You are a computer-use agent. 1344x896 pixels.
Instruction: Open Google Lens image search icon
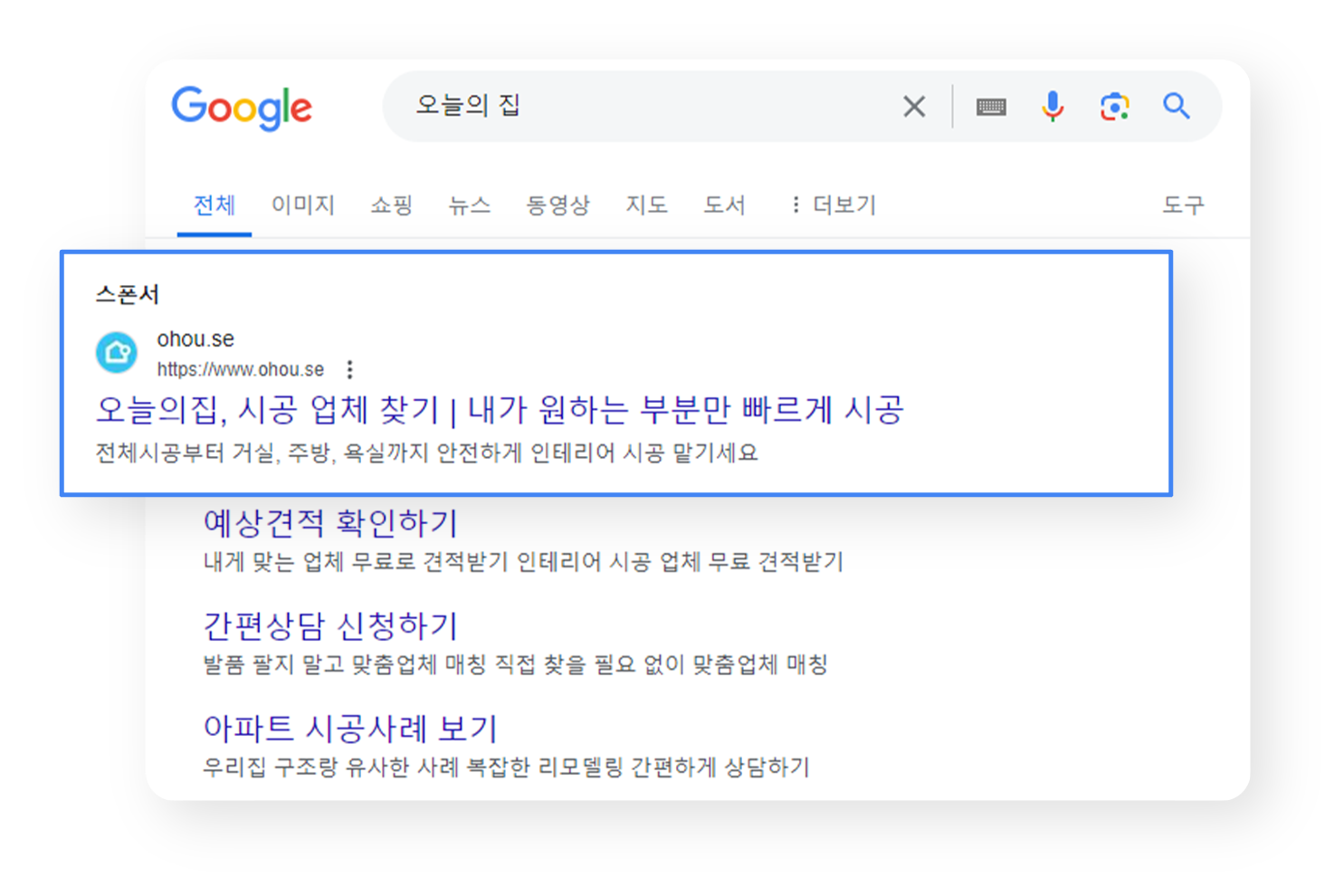point(1114,107)
